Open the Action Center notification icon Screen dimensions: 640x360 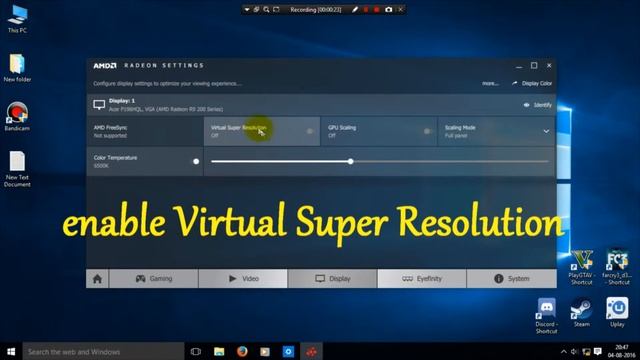(x=598, y=351)
